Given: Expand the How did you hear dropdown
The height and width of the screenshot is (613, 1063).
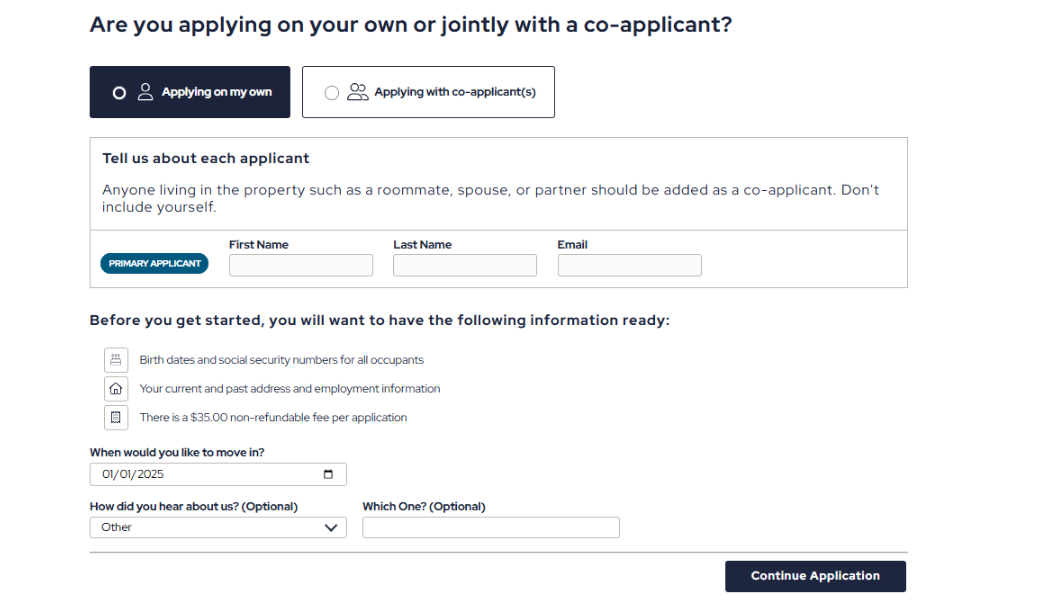Looking at the screenshot, I should [x=218, y=528].
